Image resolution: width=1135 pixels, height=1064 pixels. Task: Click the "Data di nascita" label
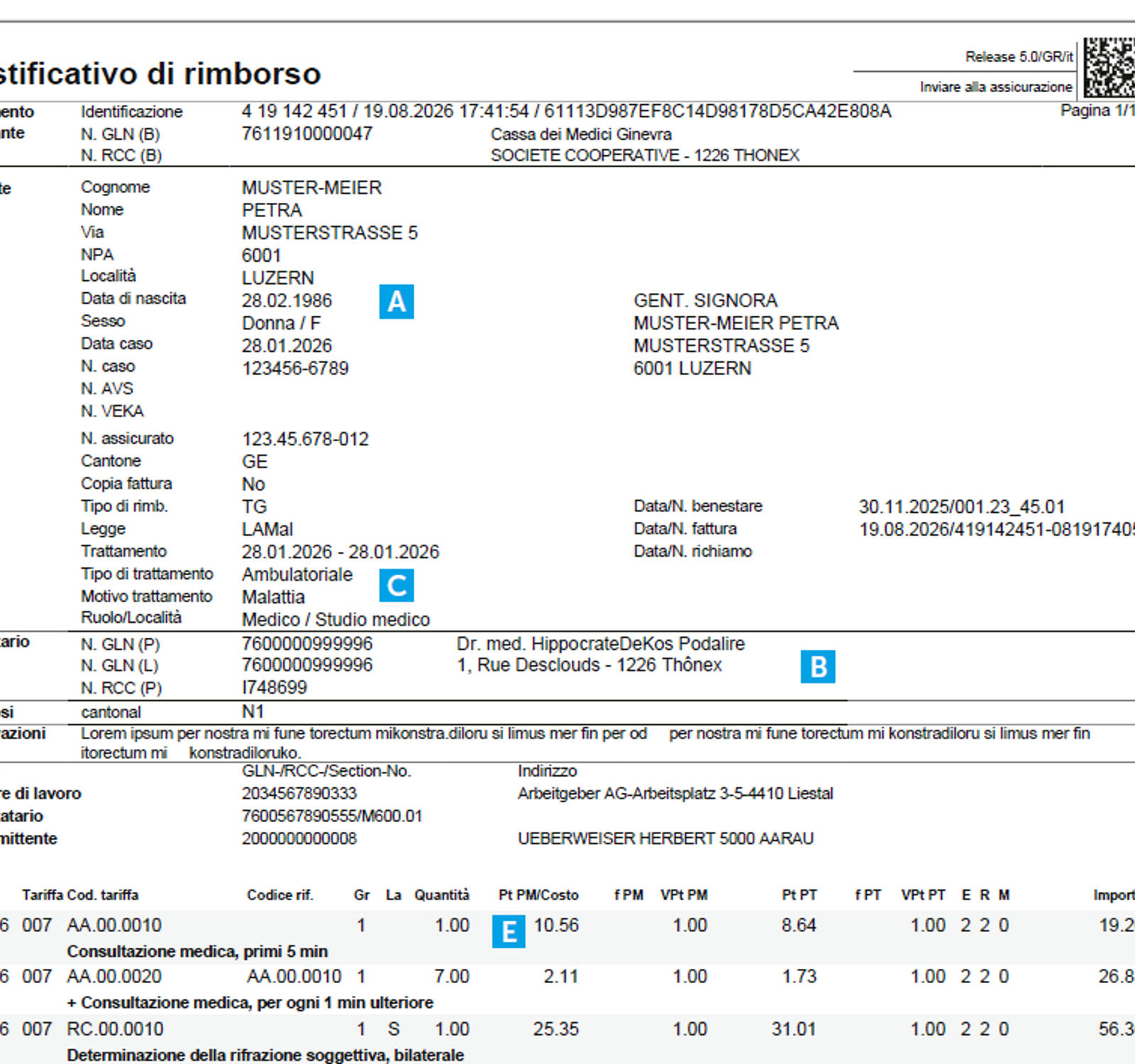pos(133,299)
